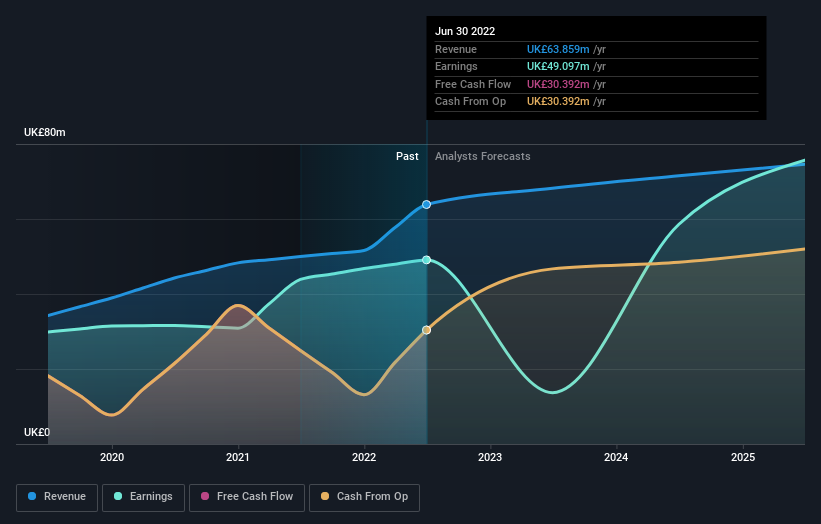Click the 2022 x-axis label
Image resolution: width=821 pixels, height=524 pixels.
coord(364,458)
